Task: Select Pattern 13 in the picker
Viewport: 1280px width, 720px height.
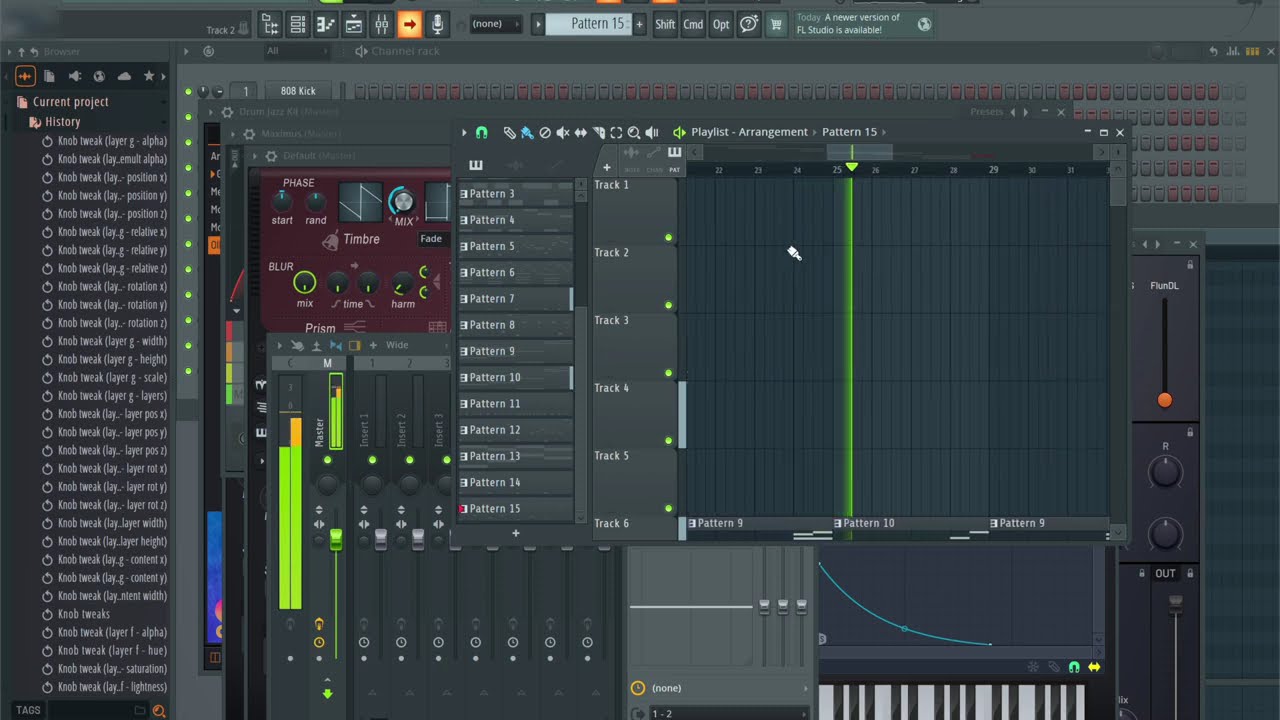Action: click(x=515, y=456)
